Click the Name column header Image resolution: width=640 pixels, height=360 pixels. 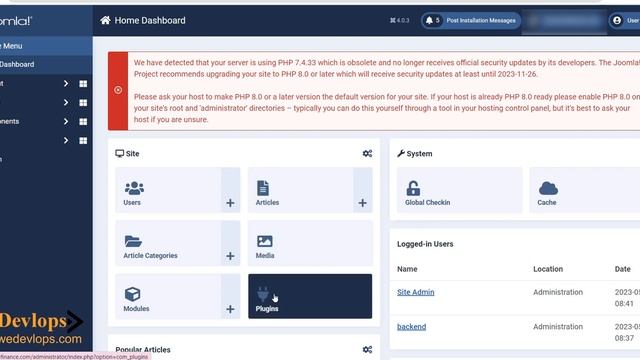coord(407,269)
